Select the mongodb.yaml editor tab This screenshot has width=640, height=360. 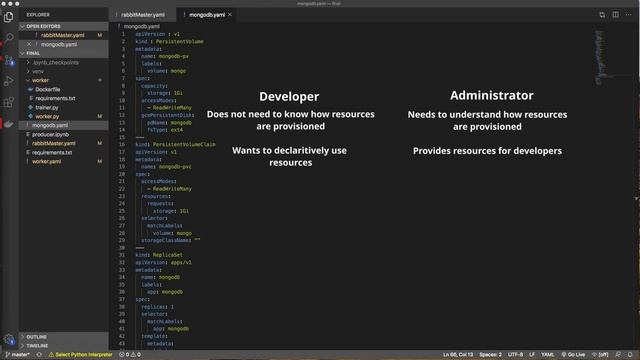tap(207, 15)
